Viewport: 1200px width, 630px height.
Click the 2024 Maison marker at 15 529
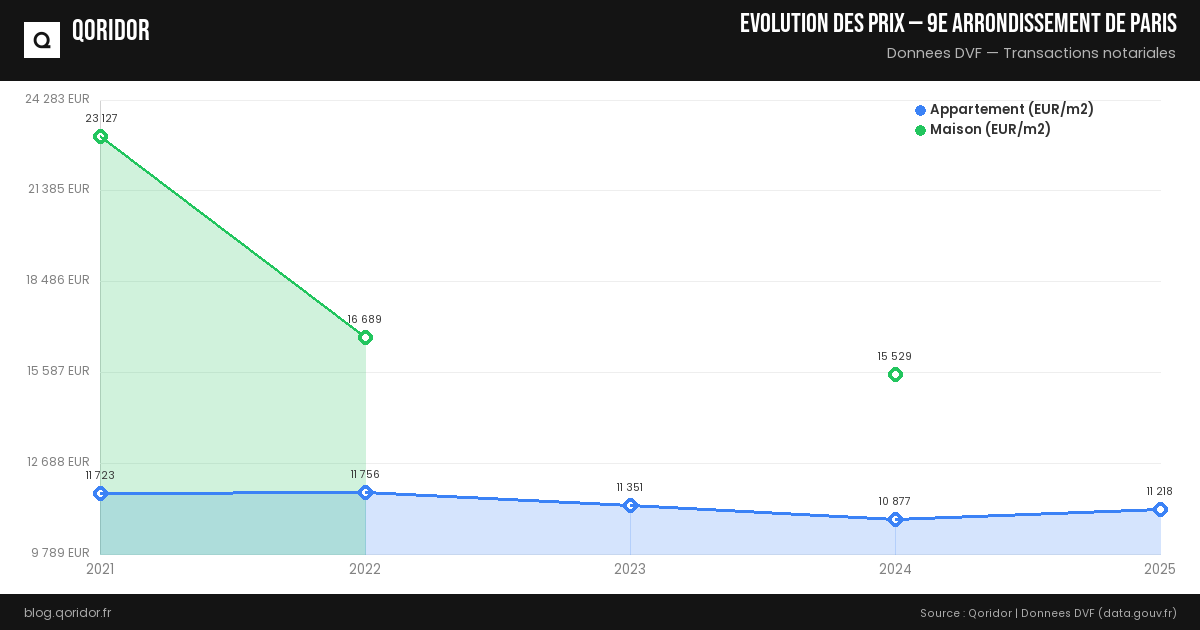pos(895,374)
